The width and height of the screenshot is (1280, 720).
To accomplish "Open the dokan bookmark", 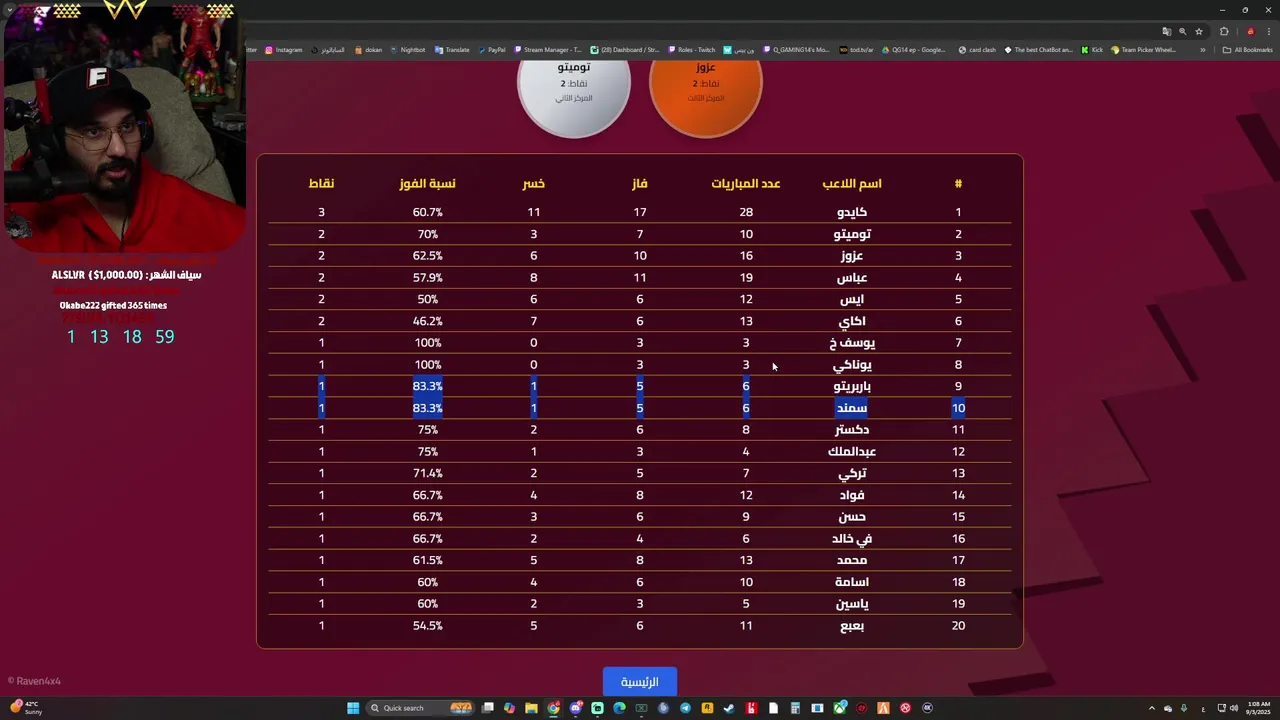I will [x=368, y=50].
